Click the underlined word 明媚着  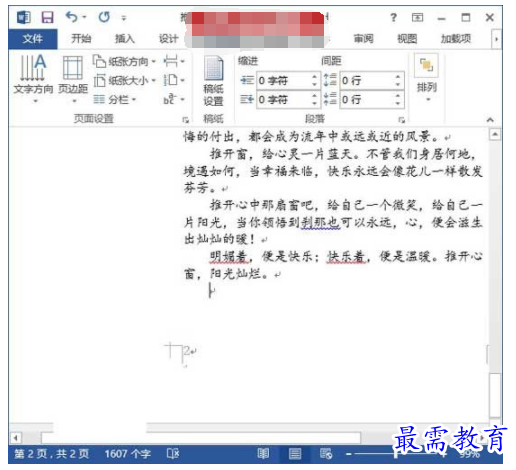point(229,257)
